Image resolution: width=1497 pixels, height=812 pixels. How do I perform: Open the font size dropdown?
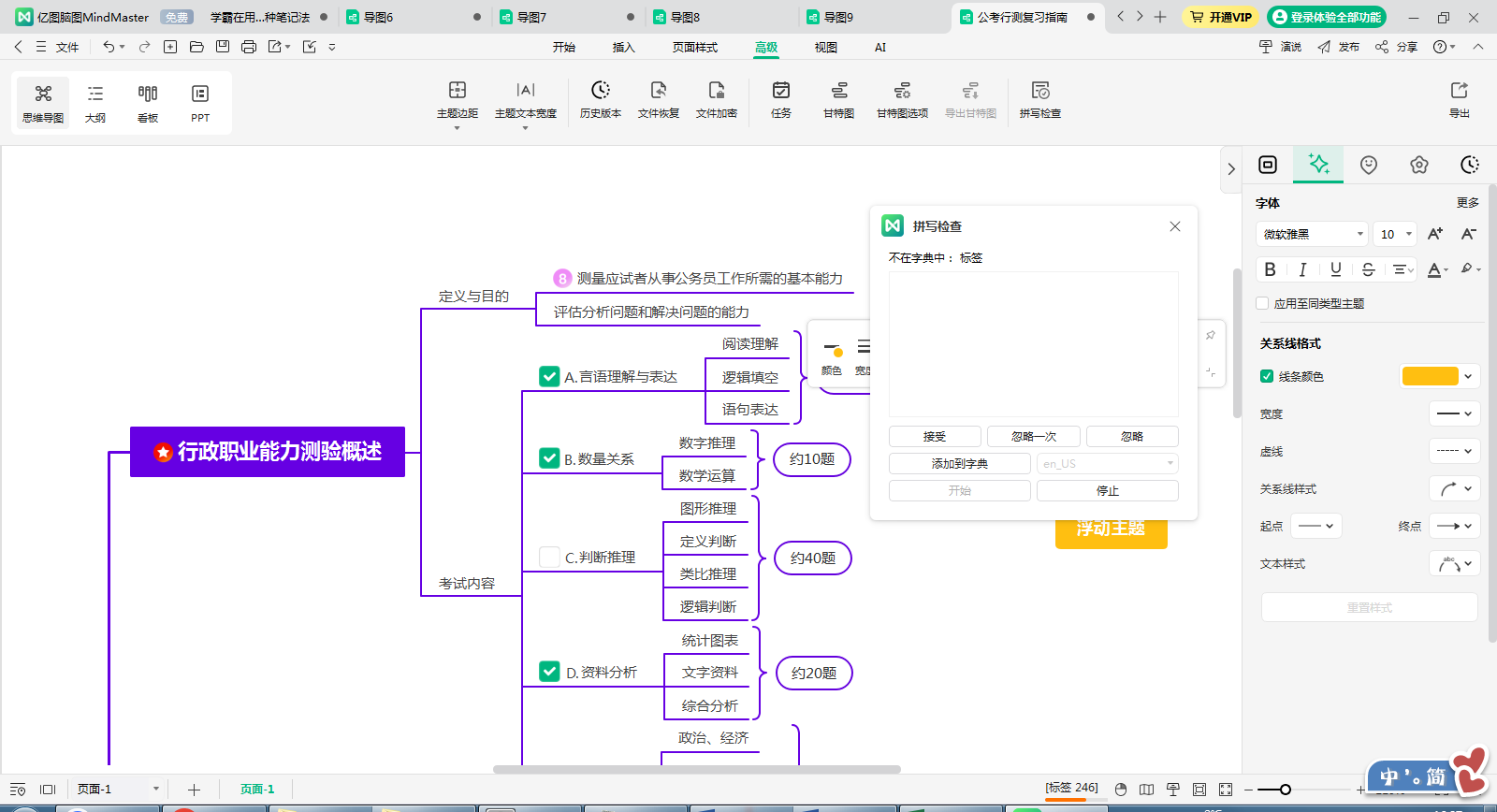1396,234
